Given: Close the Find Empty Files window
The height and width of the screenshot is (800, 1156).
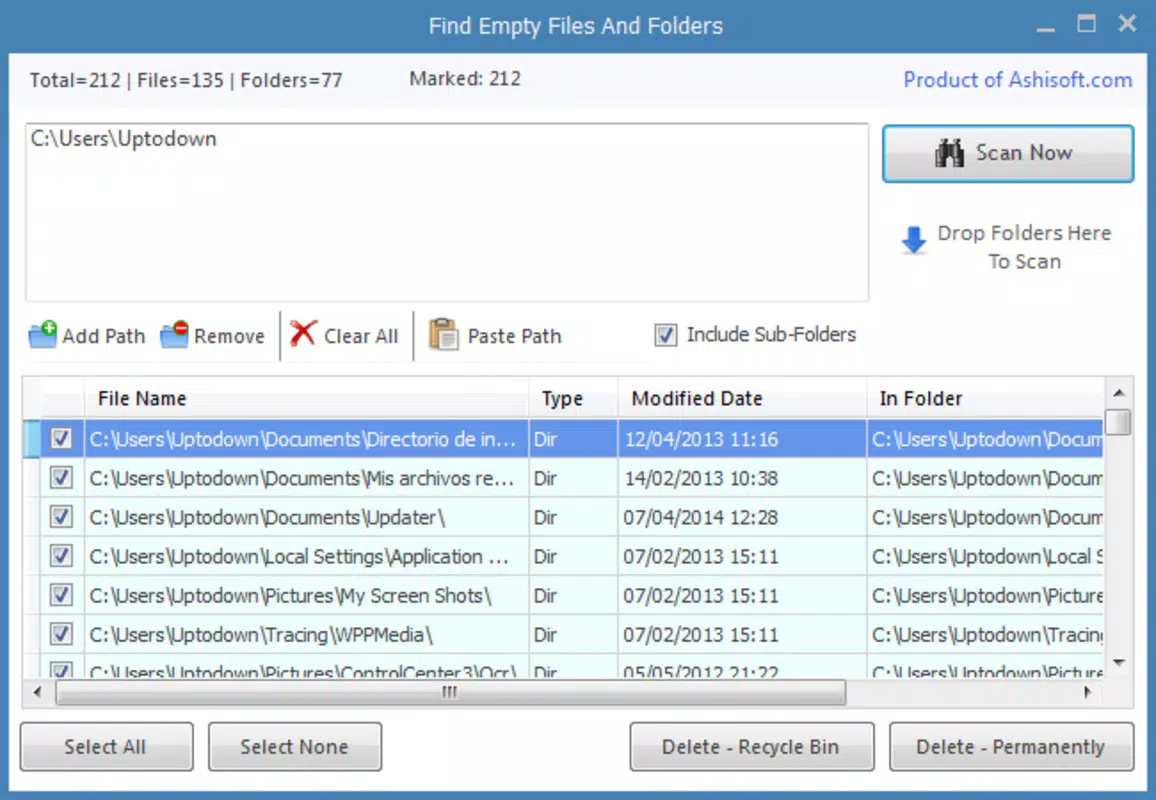Looking at the screenshot, I should (x=1127, y=24).
